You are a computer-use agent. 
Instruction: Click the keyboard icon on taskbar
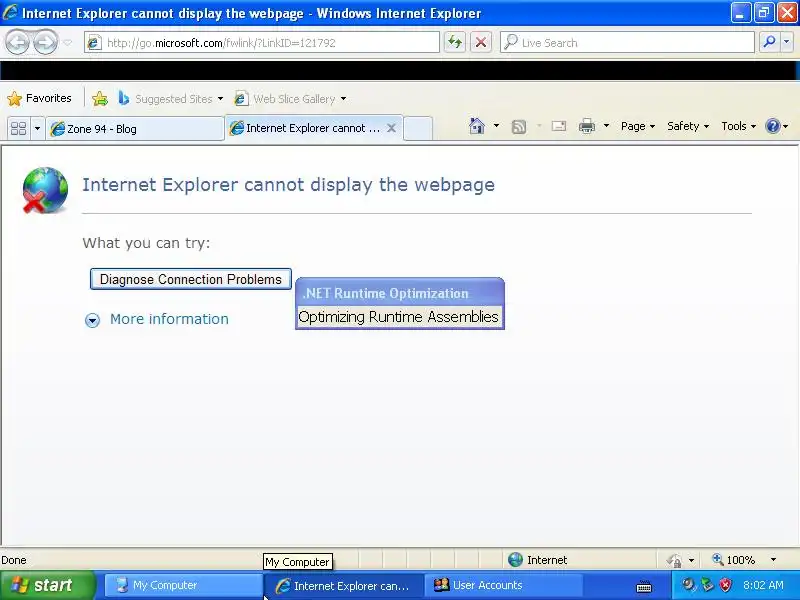[x=644, y=587]
